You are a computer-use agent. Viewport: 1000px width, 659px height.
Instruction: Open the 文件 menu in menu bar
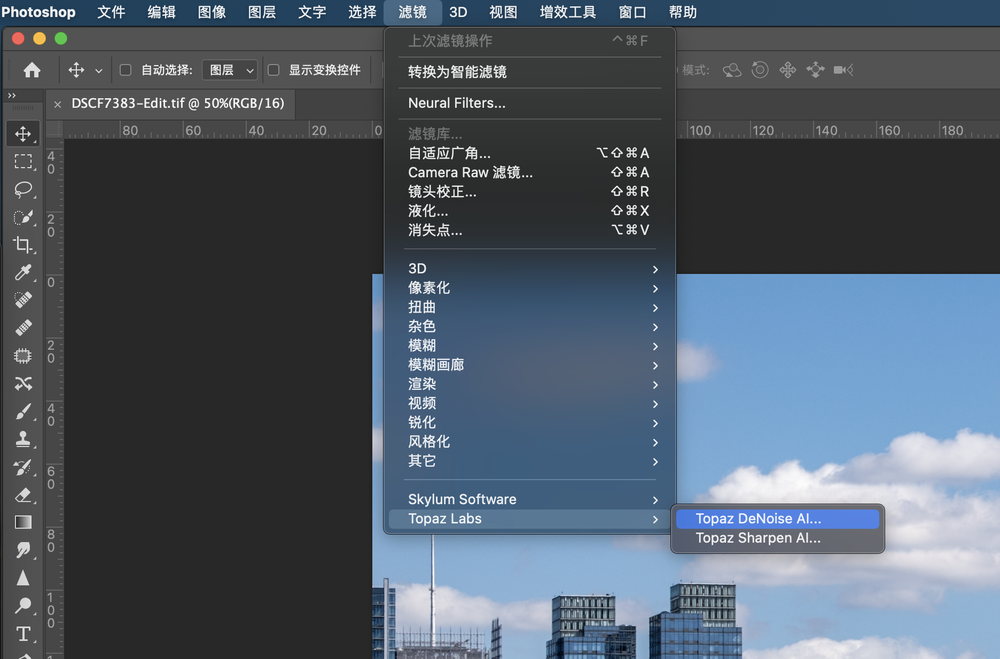pos(111,12)
